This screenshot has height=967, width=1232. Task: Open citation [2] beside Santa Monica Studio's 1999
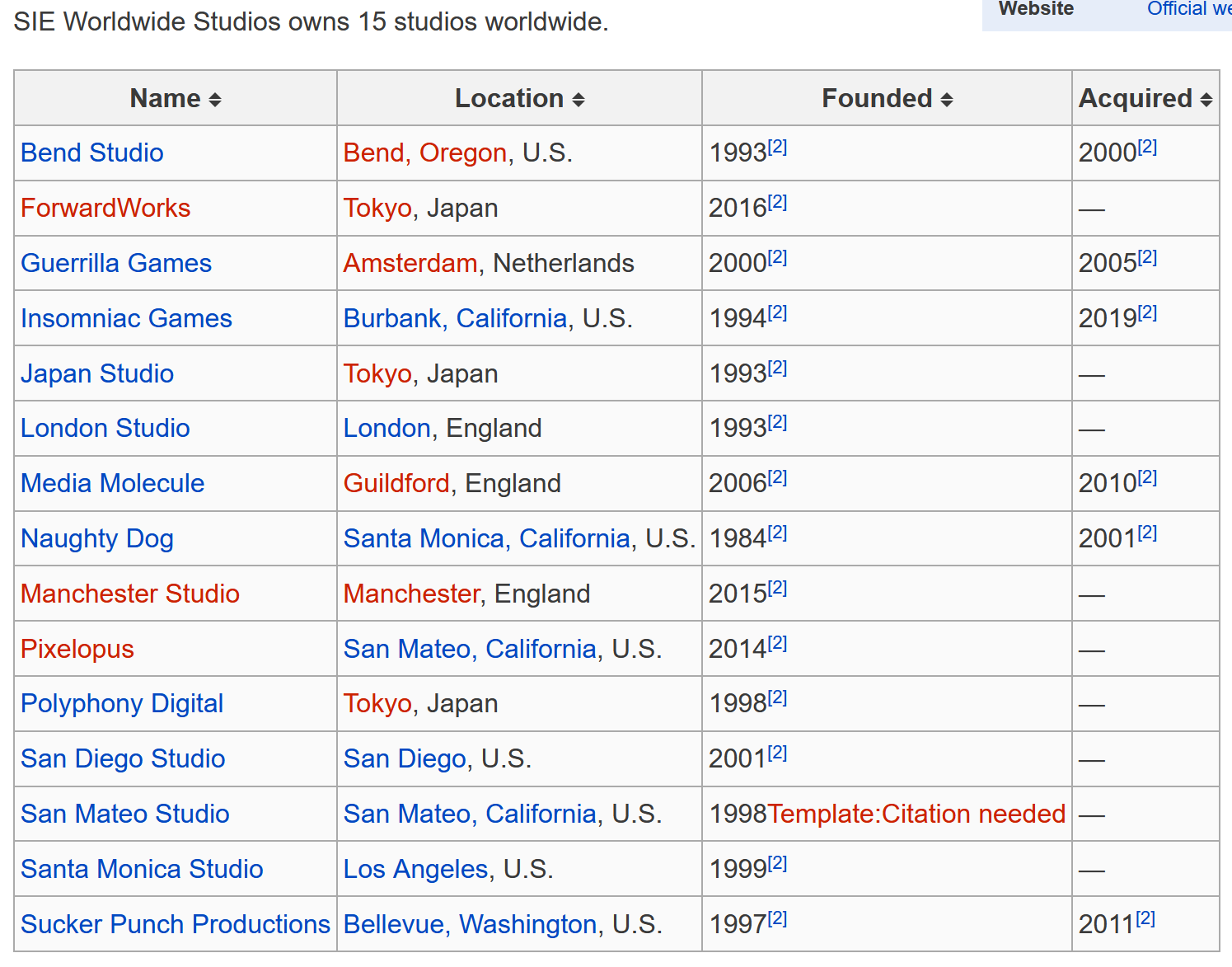[777, 863]
